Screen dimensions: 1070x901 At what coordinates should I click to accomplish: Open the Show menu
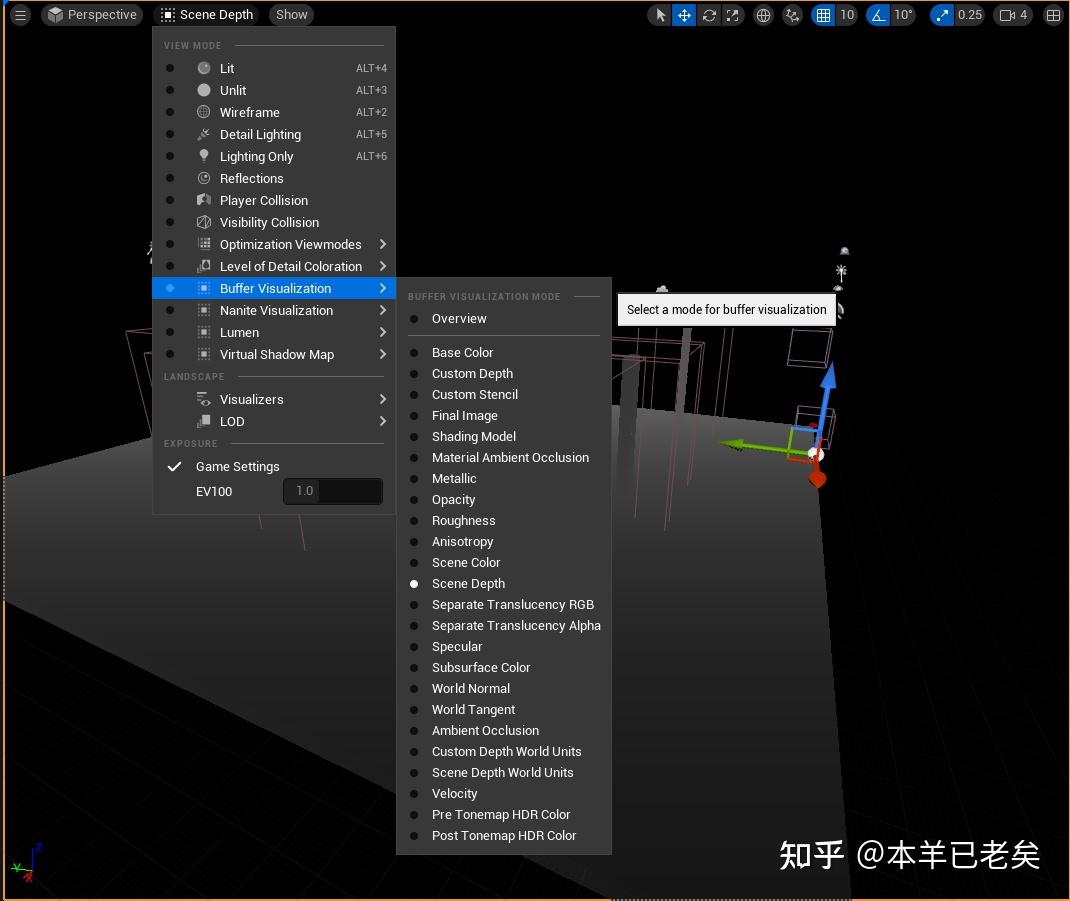pyautogui.click(x=291, y=14)
